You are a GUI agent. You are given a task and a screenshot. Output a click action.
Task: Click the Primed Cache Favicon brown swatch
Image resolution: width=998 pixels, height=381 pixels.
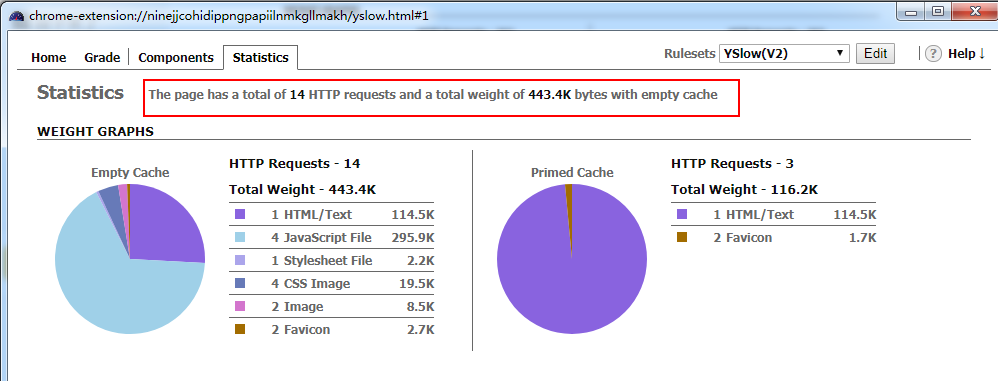(682, 237)
